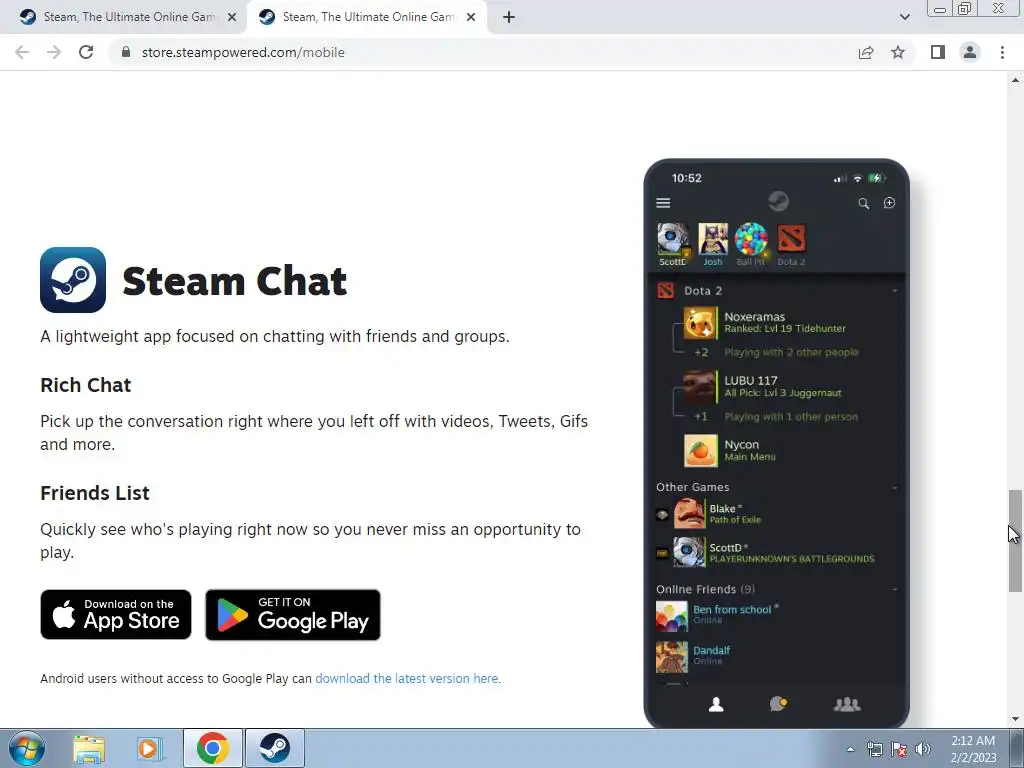Image resolution: width=1024 pixels, height=768 pixels.
Task: Show hidden tray icons arrow
Action: pos(850,749)
